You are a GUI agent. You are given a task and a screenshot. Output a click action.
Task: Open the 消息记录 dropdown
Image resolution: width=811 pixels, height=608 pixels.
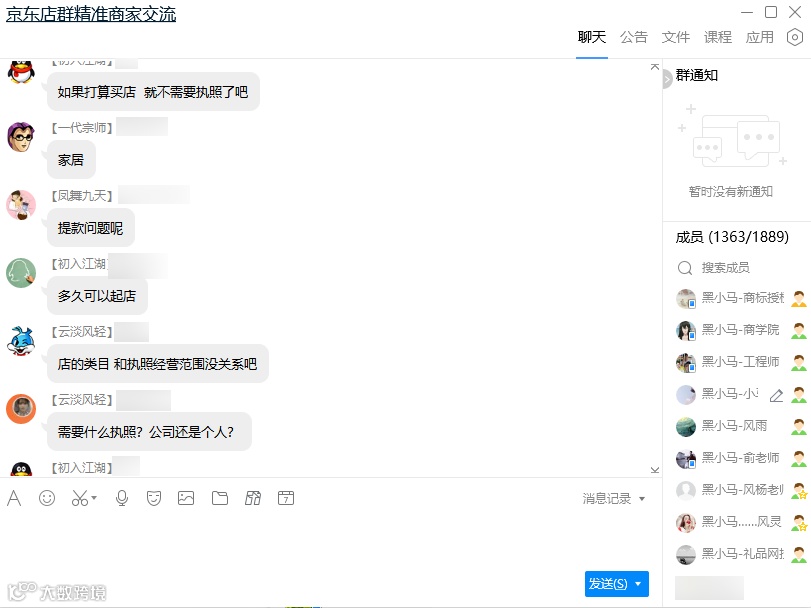[x=613, y=499]
